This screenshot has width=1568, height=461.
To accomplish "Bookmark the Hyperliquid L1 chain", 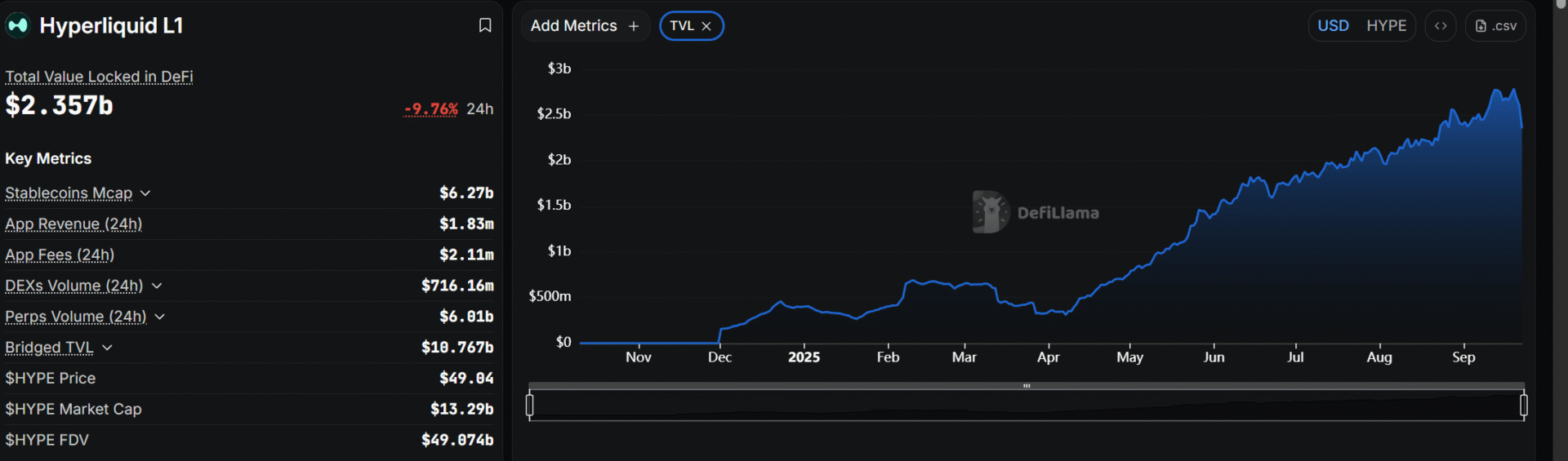I will point(484,25).
